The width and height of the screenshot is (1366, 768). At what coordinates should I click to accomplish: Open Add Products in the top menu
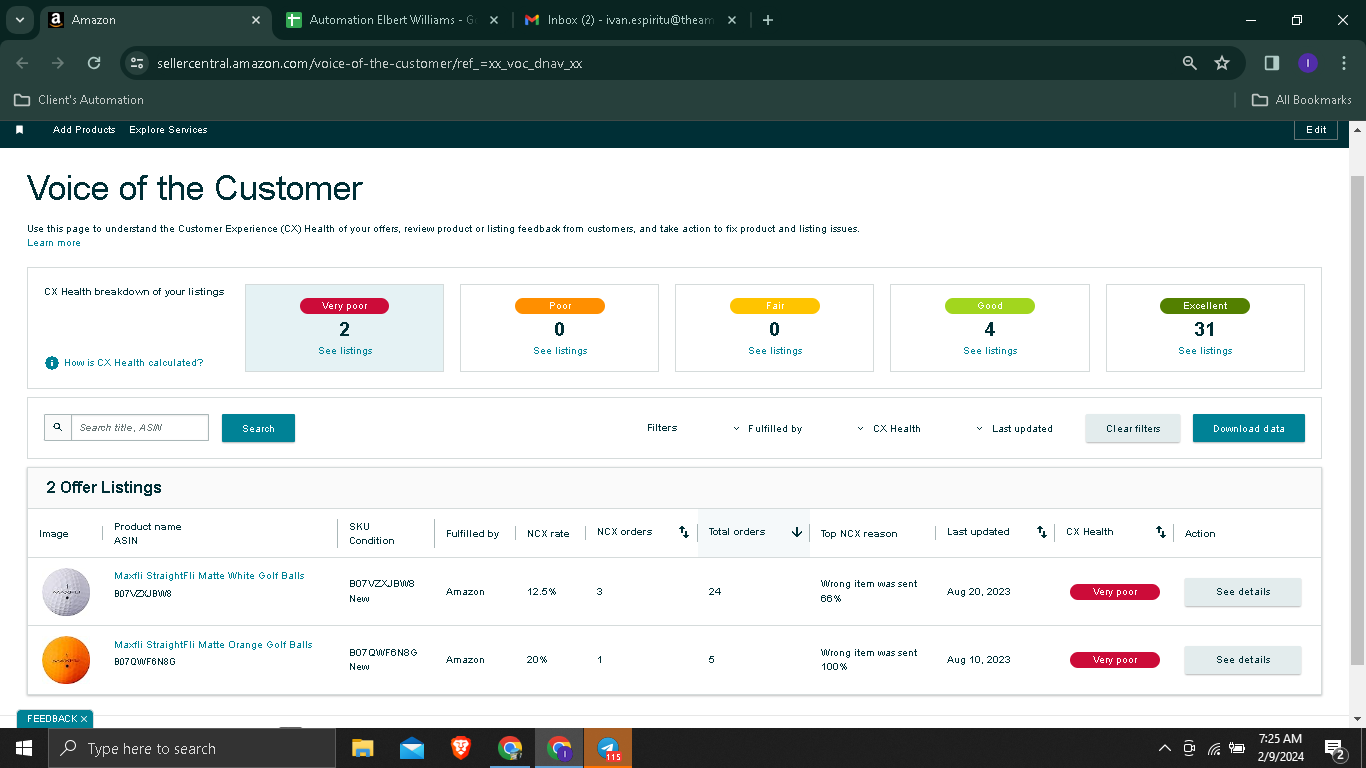[x=84, y=130]
